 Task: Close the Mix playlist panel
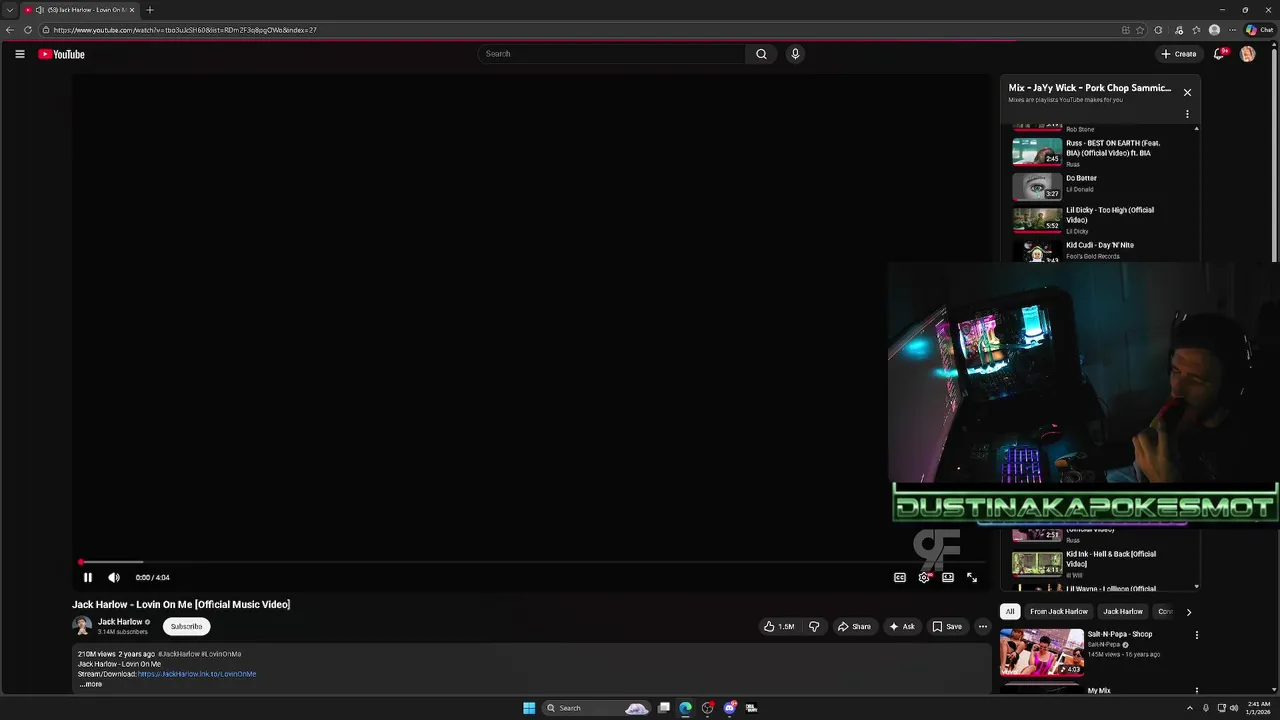(x=1187, y=92)
